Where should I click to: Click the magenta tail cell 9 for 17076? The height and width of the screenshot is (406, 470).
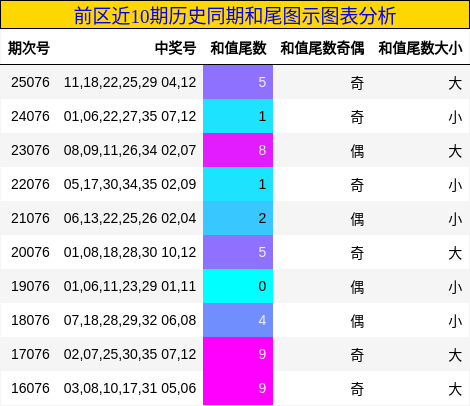coord(238,354)
